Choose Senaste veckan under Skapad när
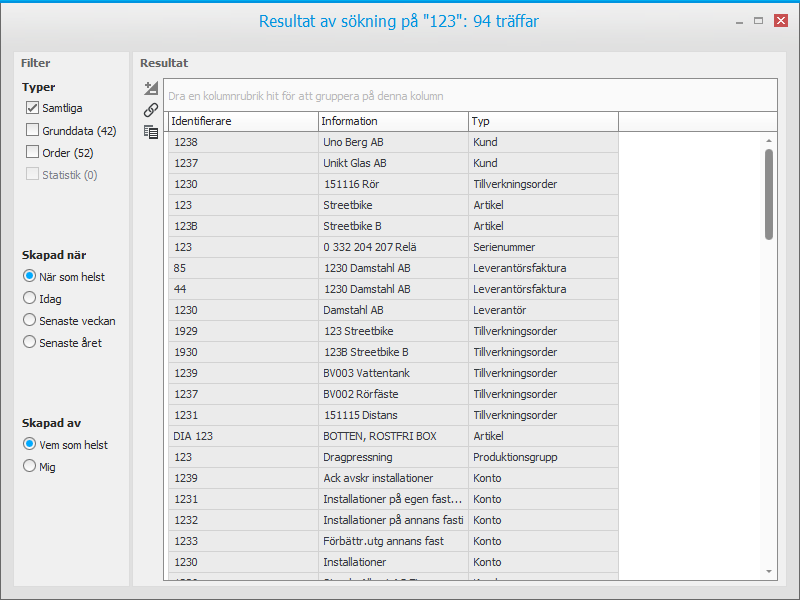800x600 pixels. coord(30,321)
